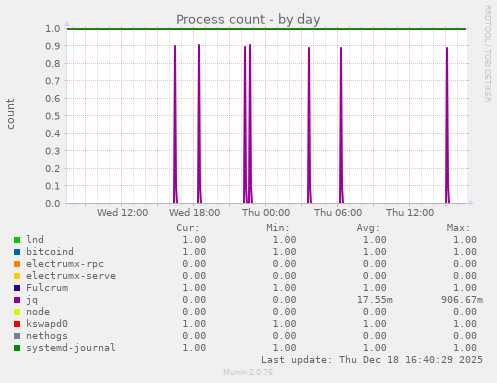Click the bitcoind Max value 1.00

coord(465,252)
